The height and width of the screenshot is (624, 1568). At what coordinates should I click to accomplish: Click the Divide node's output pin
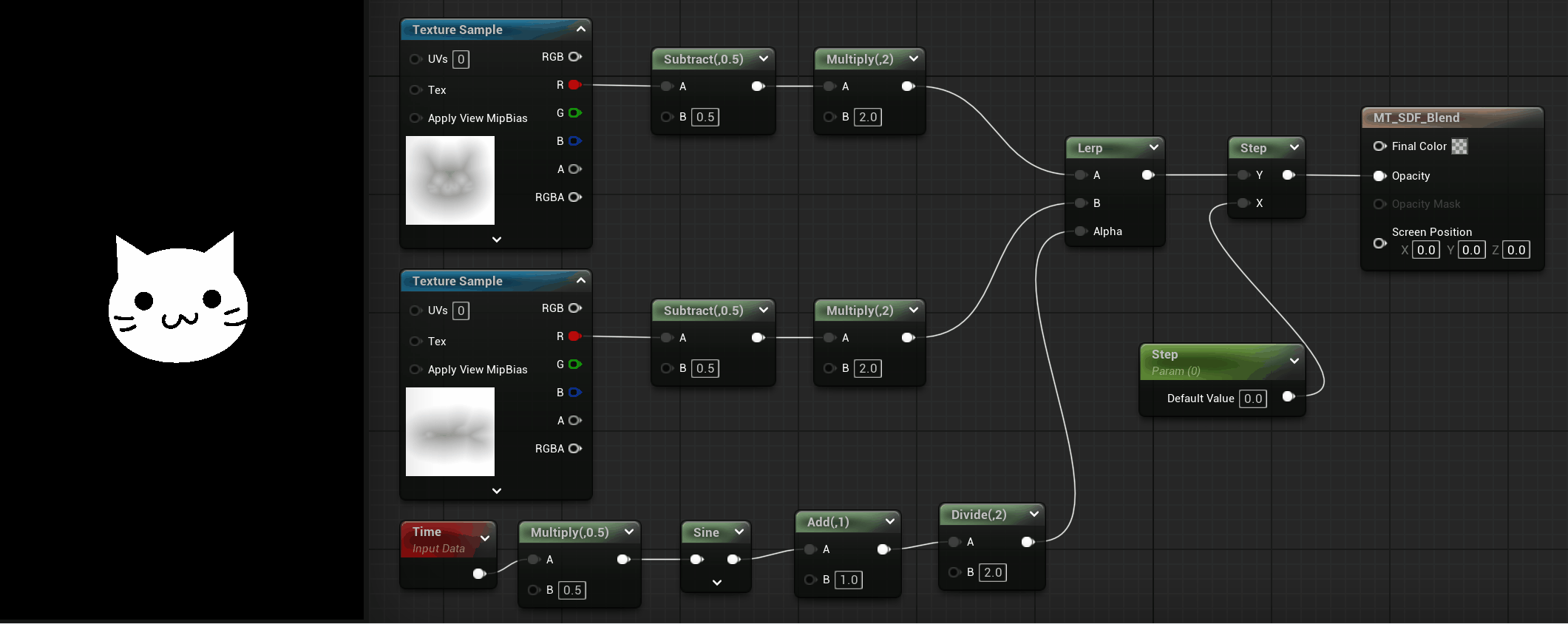pos(1027,542)
